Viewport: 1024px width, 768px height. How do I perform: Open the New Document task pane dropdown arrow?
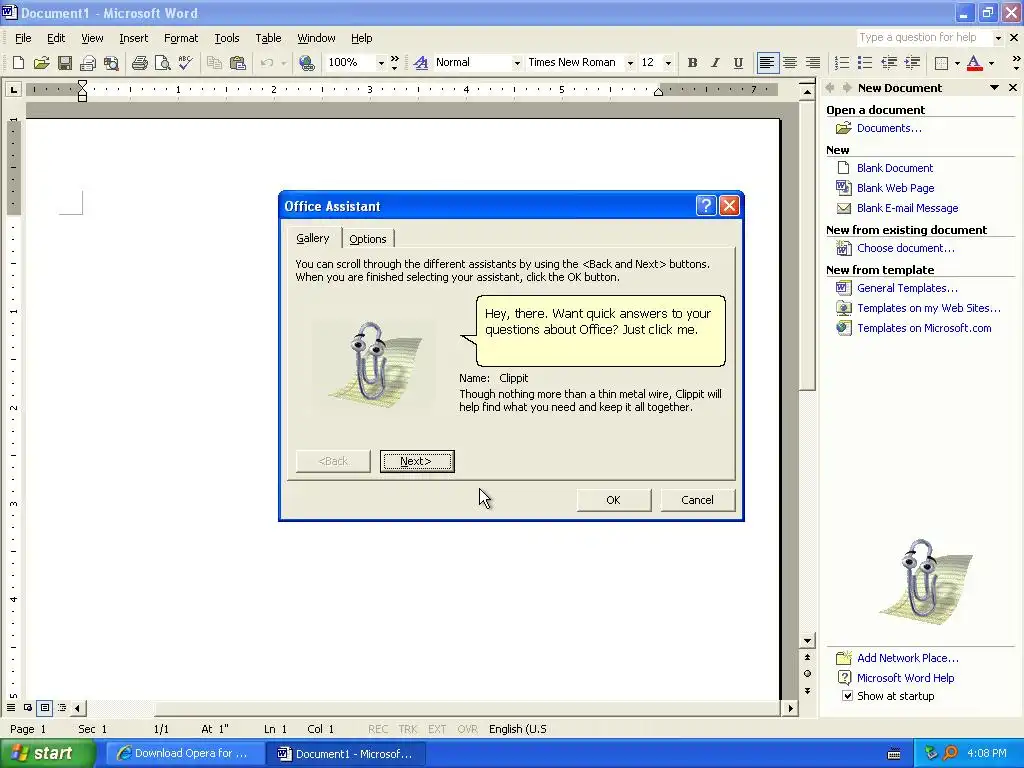[994, 88]
